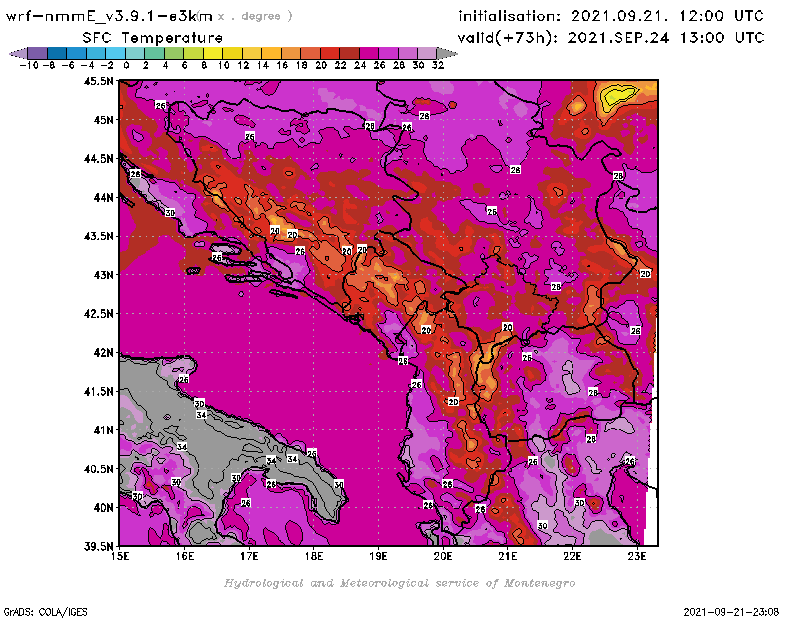Click the '23E' longitude axis label
Viewport: 800px width, 618px height.
637,556
